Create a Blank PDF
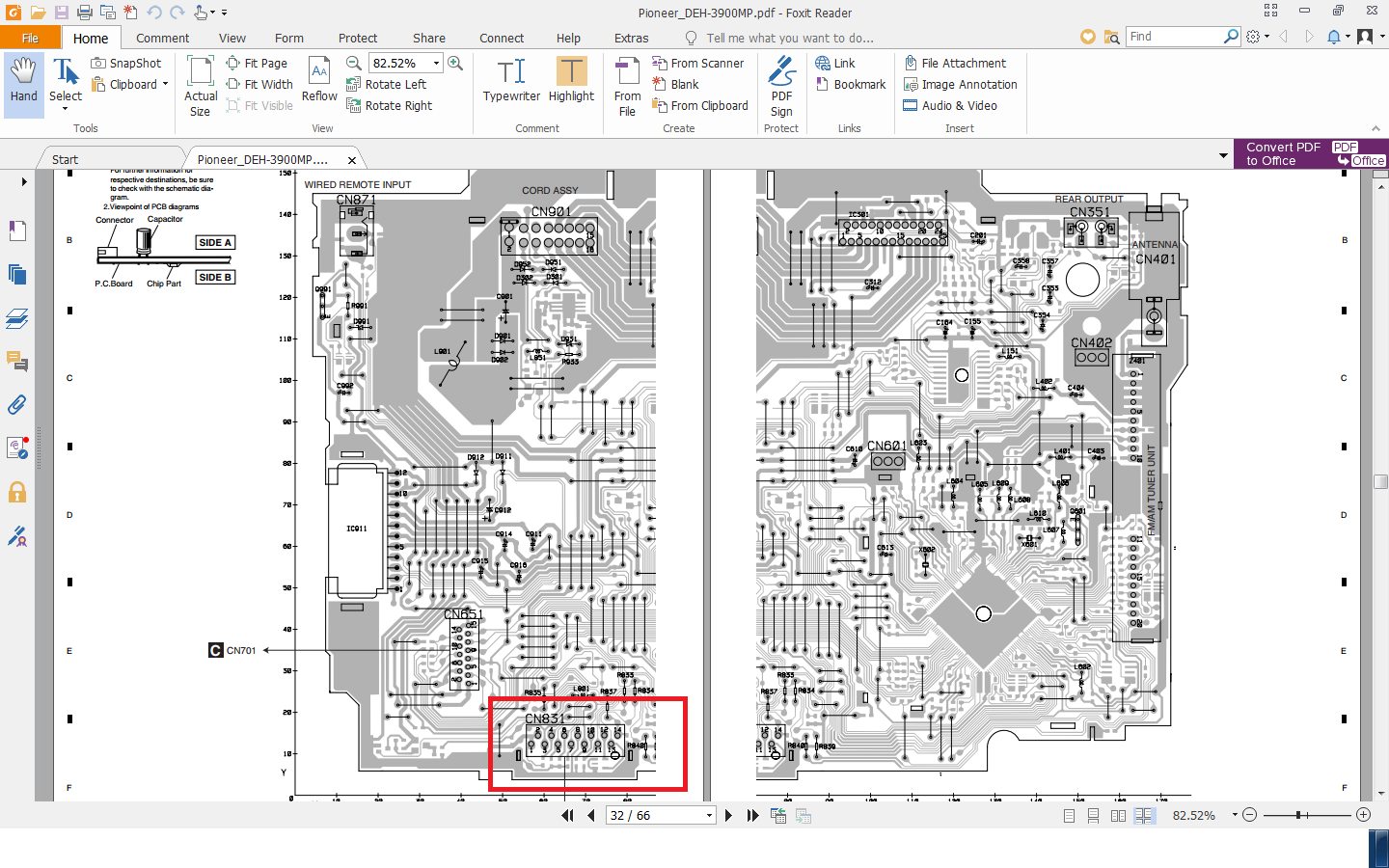1389x868 pixels. tap(675, 84)
